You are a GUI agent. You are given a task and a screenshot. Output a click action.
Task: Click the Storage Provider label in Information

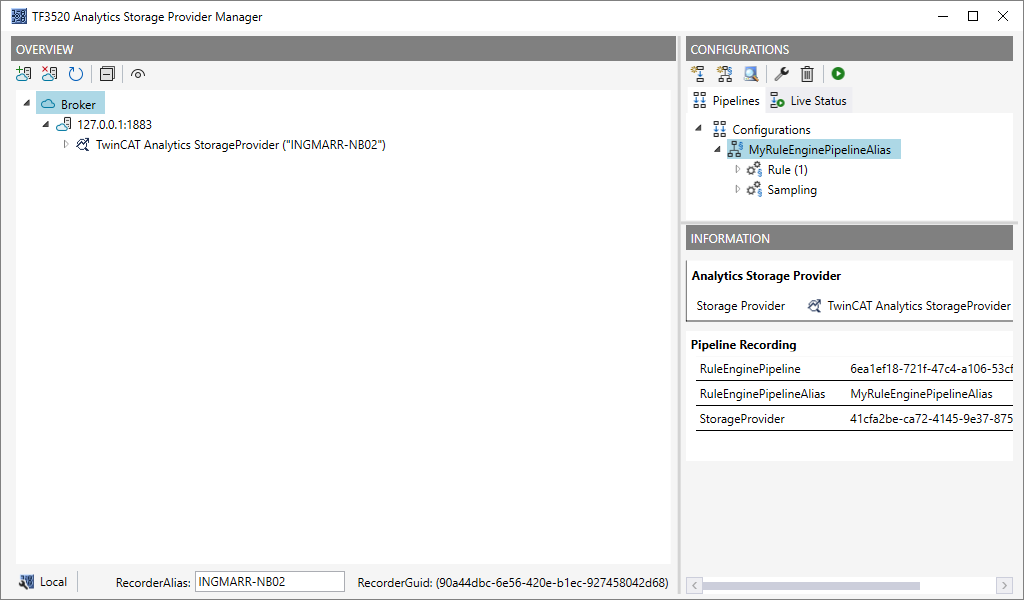tap(741, 306)
